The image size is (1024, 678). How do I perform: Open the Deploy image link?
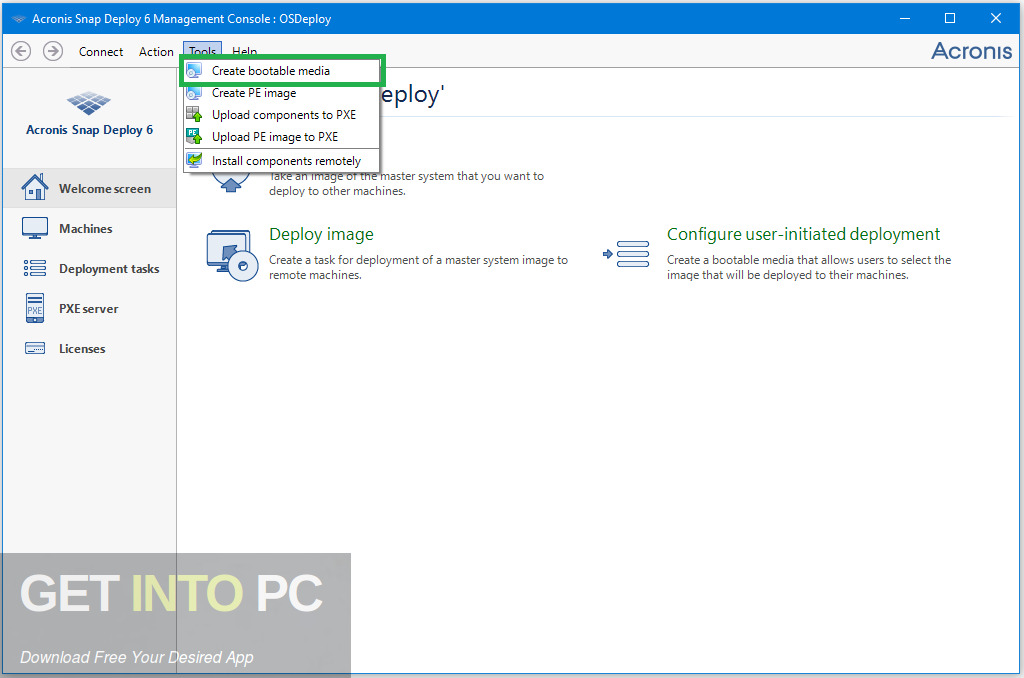(x=321, y=234)
